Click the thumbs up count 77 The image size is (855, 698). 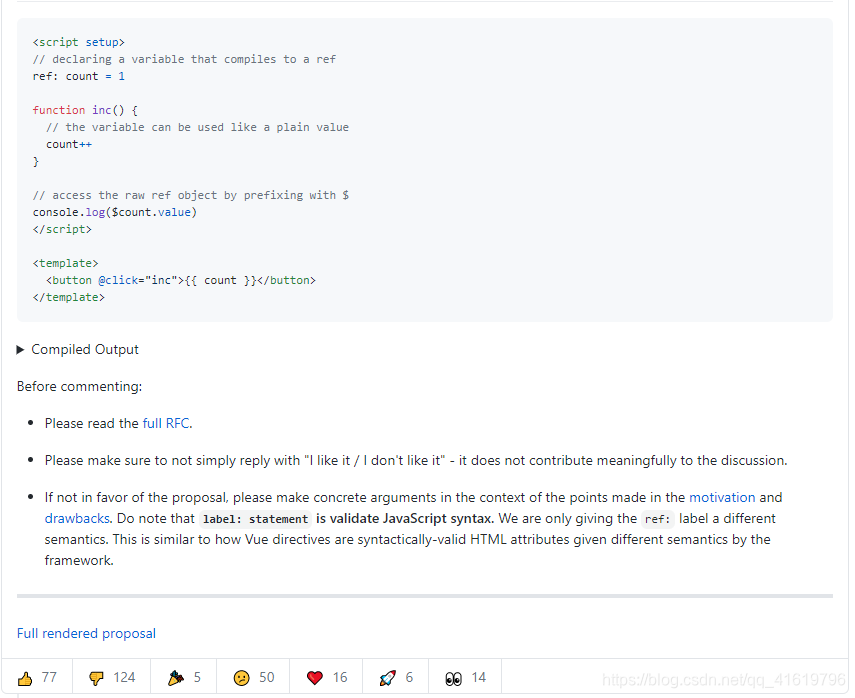[49, 677]
